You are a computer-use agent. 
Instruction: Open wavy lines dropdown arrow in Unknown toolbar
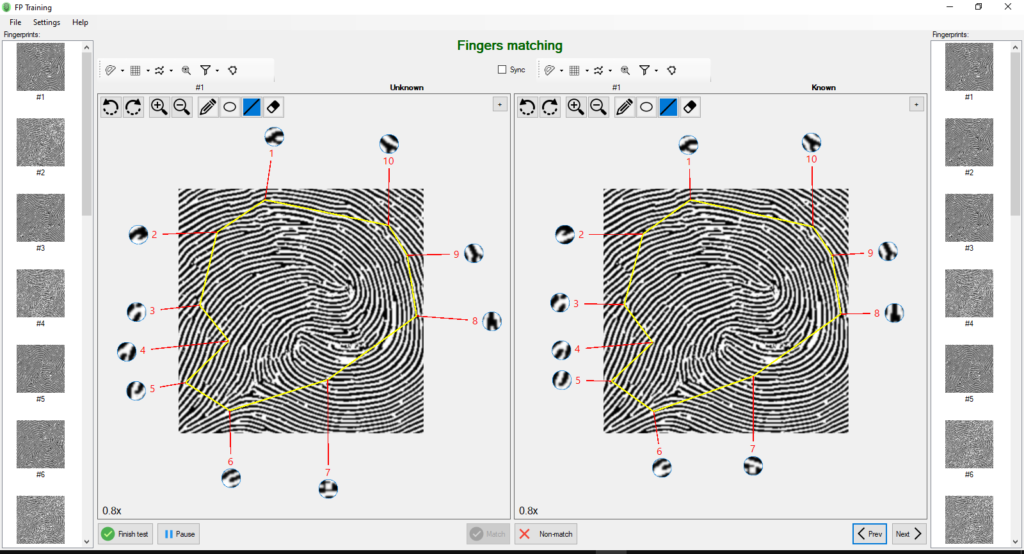(x=171, y=71)
